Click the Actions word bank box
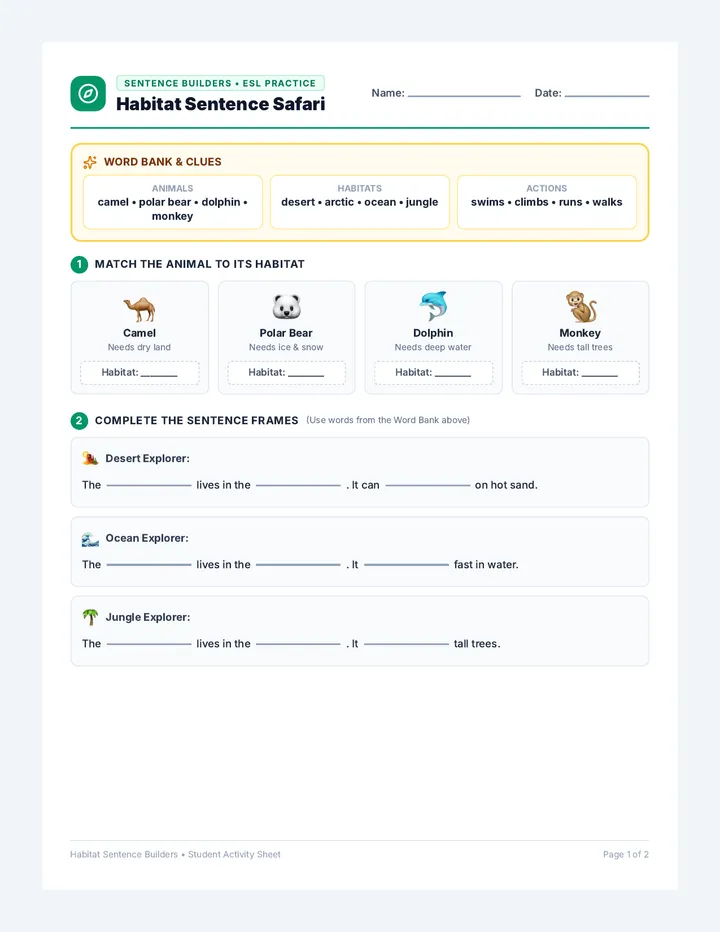The height and width of the screenshot is (932, 720). [x=546, y=202]
